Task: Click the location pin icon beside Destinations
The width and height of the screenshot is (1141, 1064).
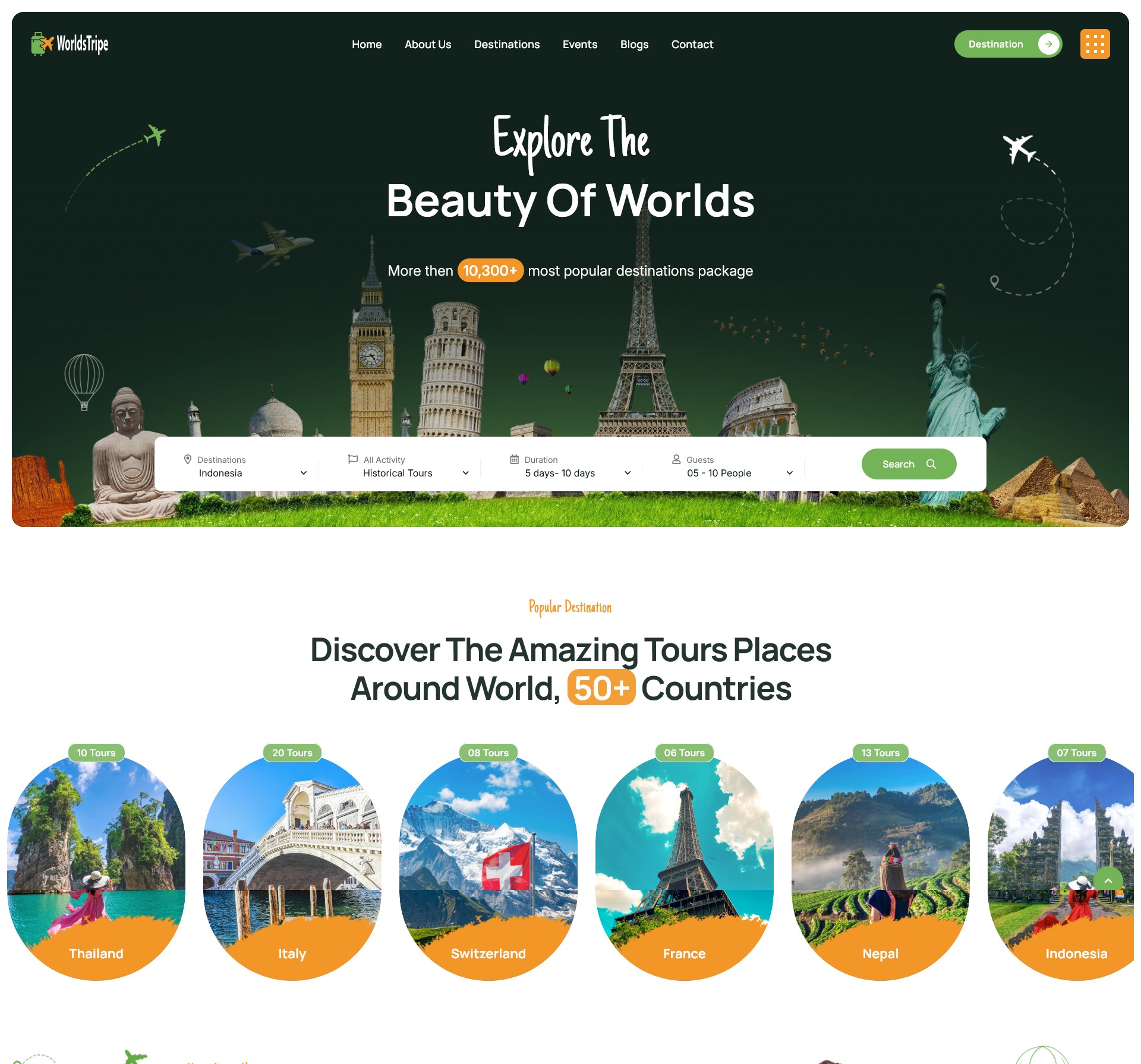Action: pyautogui.click(x=188, y=459)
